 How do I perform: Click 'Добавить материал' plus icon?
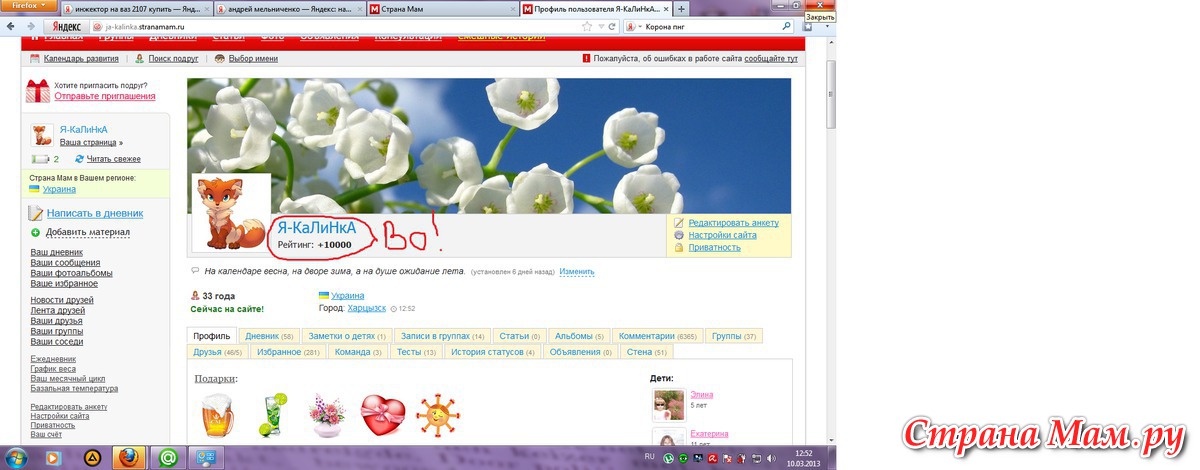36,232
